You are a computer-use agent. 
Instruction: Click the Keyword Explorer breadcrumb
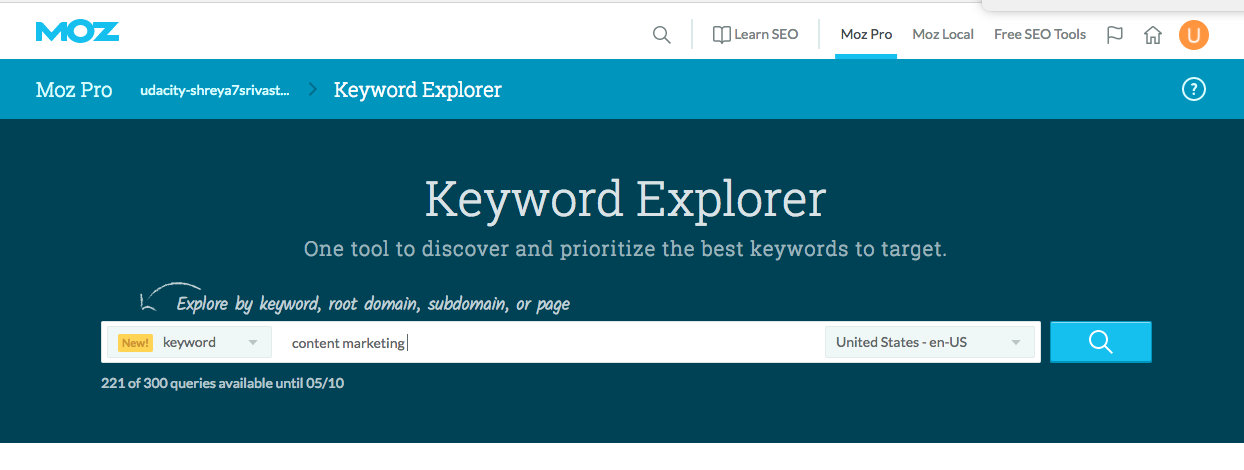(x=418, y=90)
